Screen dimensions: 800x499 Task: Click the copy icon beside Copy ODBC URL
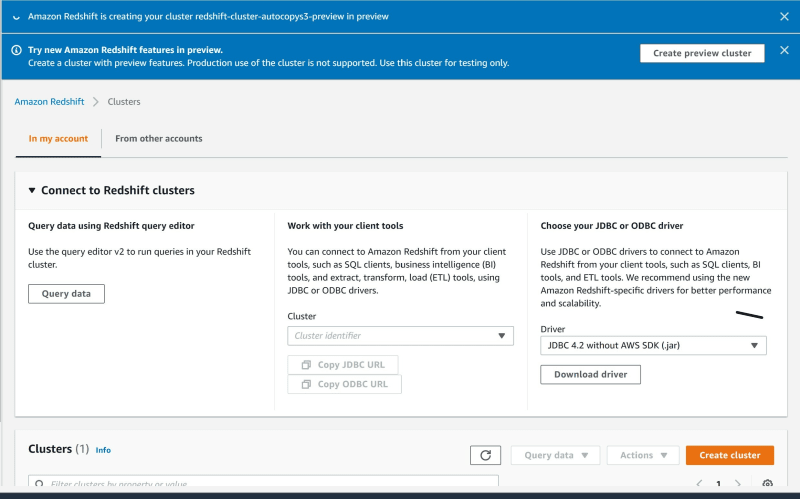pos(306,384)
